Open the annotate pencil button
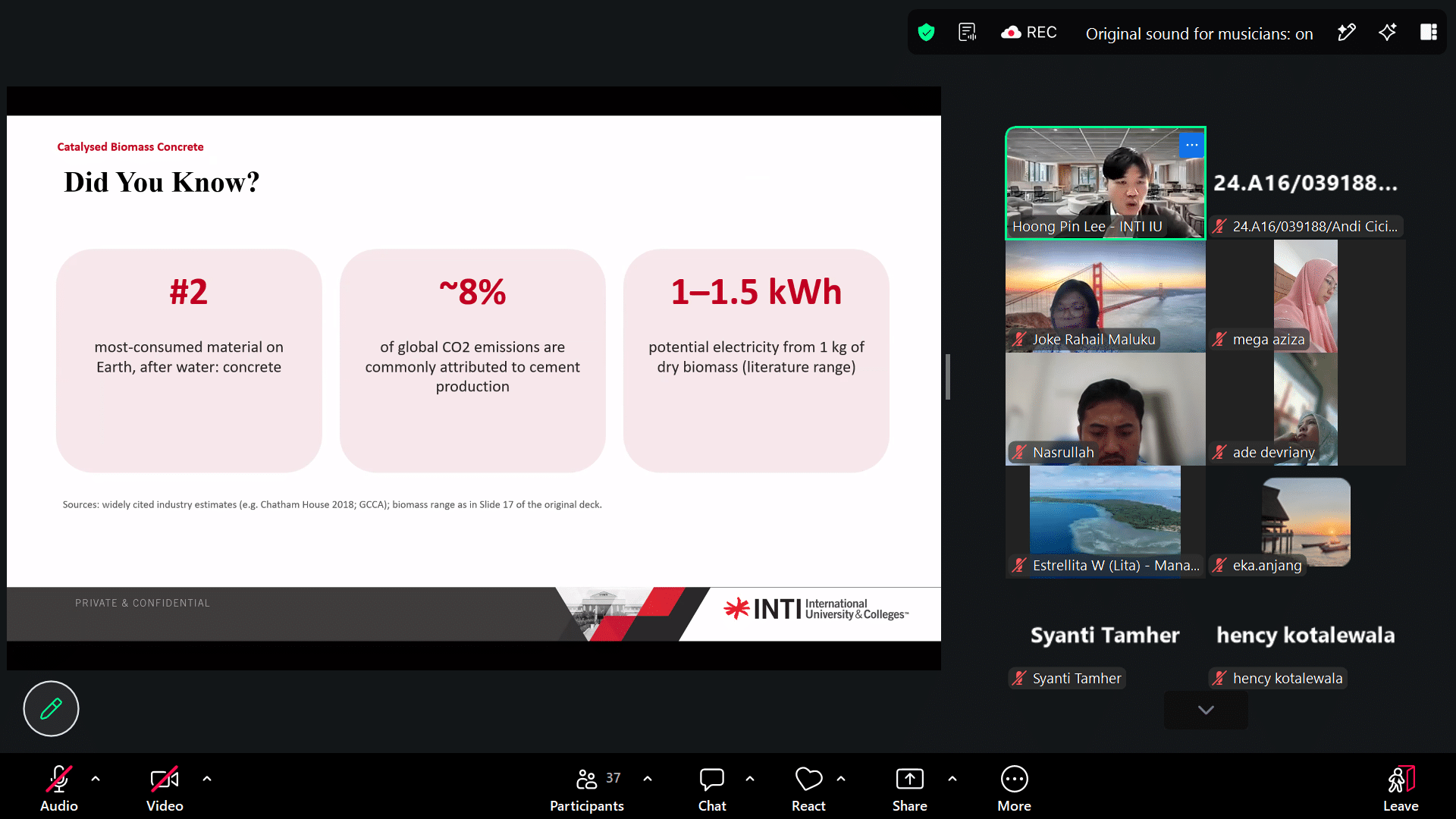The height and width of the screenshot is (819, 1456). click(x=51, y=709)
